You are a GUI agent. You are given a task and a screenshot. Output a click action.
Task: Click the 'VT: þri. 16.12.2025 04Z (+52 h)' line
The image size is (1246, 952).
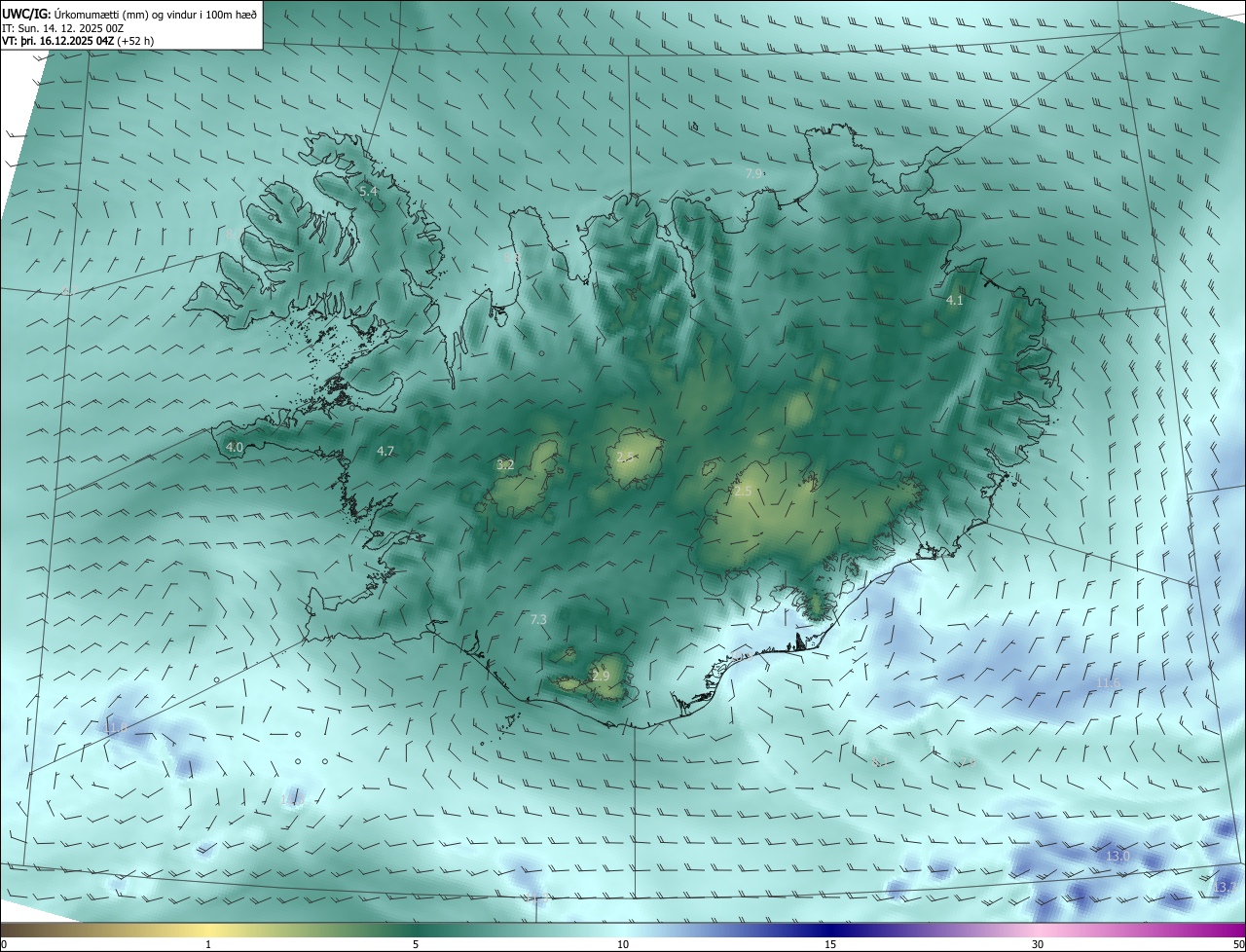(x=78, y=41)
